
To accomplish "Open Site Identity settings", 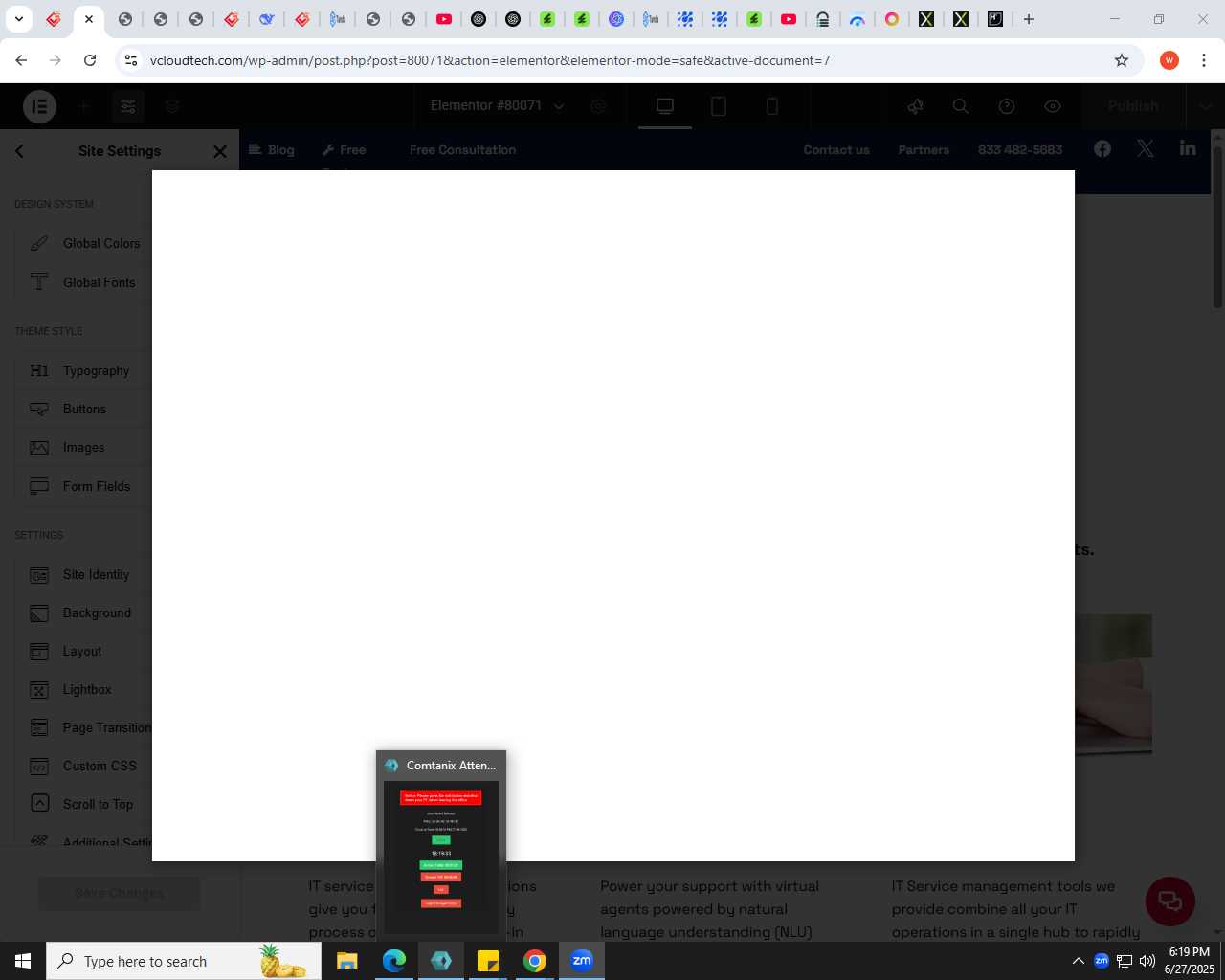I will [x=84, y=574].
